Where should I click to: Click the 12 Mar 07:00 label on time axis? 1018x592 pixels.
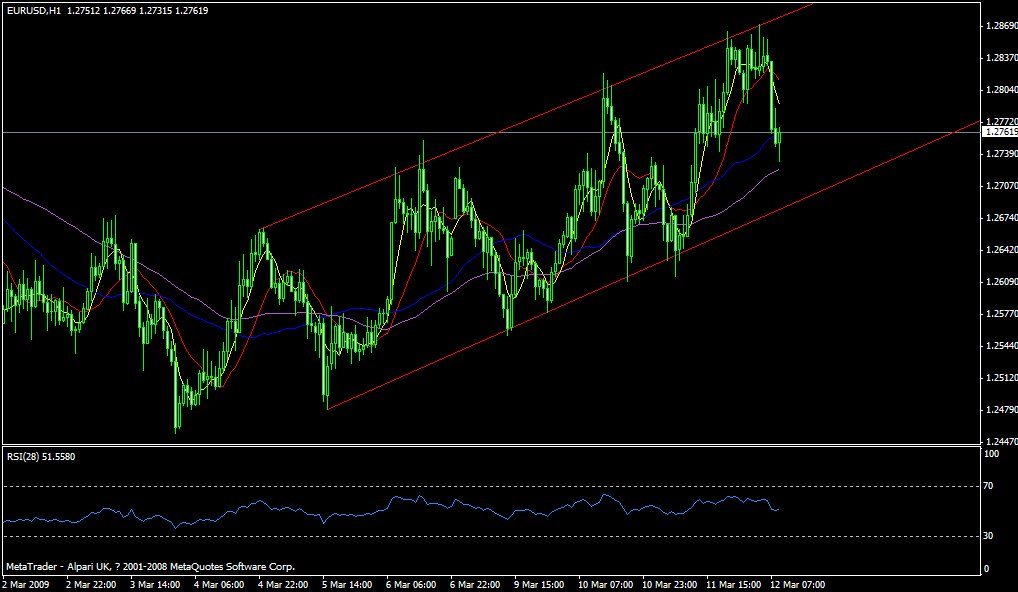(x=800, y=581)
